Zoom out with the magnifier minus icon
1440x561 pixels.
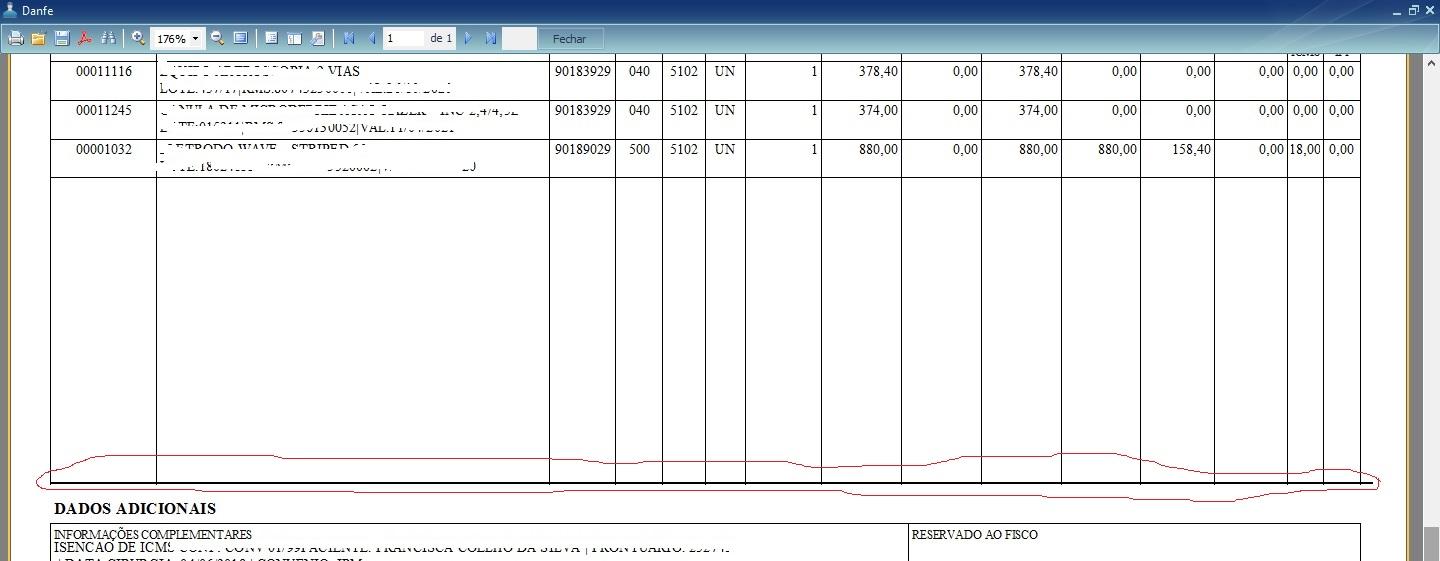pos(217,38)
